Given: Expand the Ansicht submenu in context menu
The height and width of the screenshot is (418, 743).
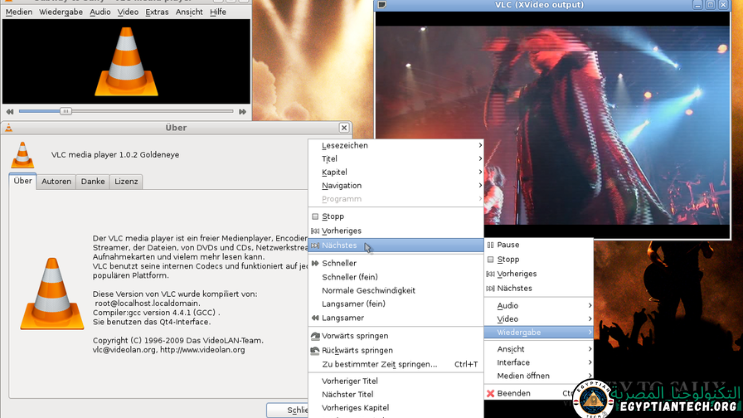Looking at the screenshot, I should coord(539,349).
